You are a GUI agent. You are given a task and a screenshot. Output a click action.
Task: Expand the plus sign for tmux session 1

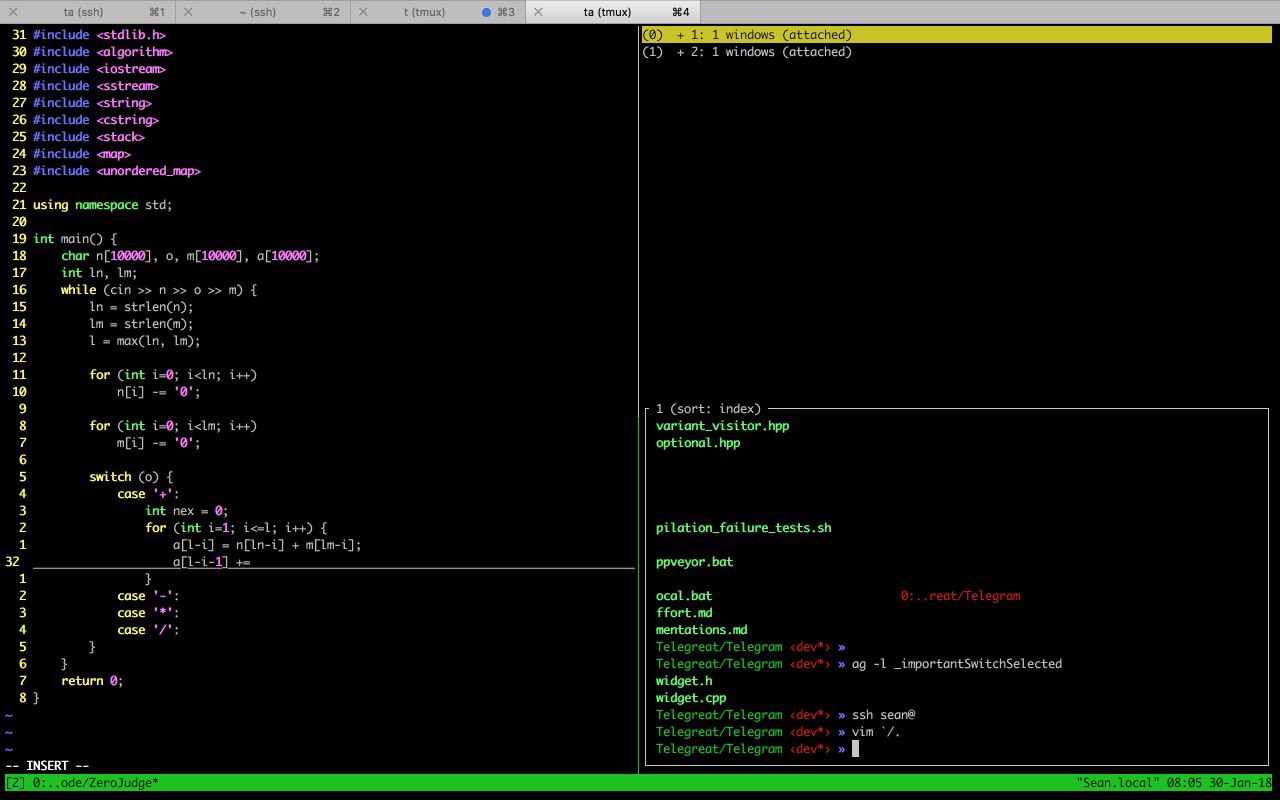click(681, 35)
